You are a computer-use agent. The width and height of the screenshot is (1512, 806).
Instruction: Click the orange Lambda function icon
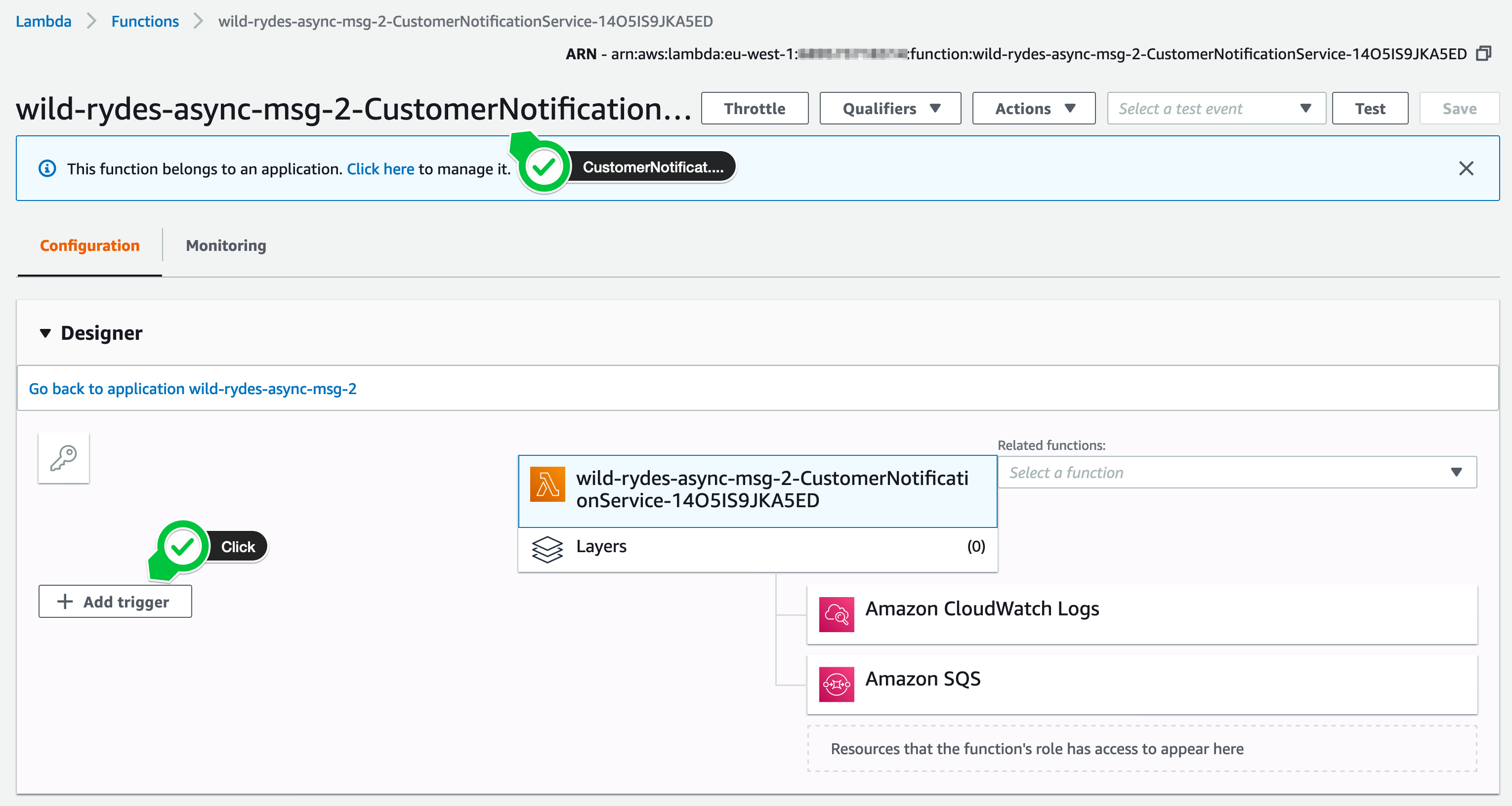pos(547,484)
